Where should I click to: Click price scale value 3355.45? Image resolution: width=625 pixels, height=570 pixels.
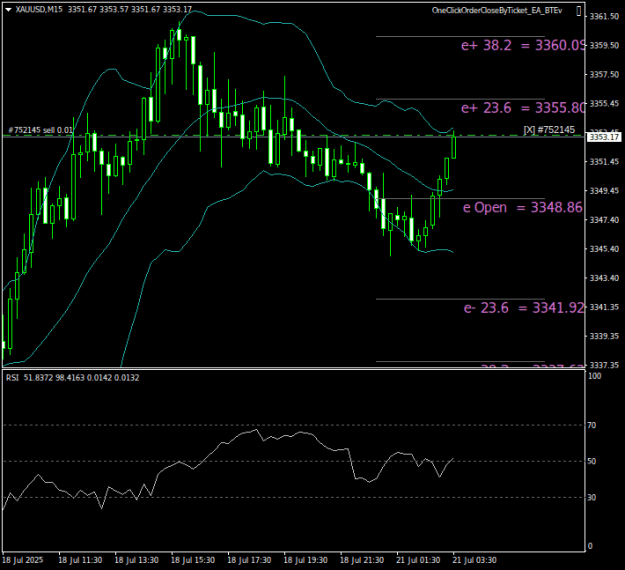tap(604, 104)
